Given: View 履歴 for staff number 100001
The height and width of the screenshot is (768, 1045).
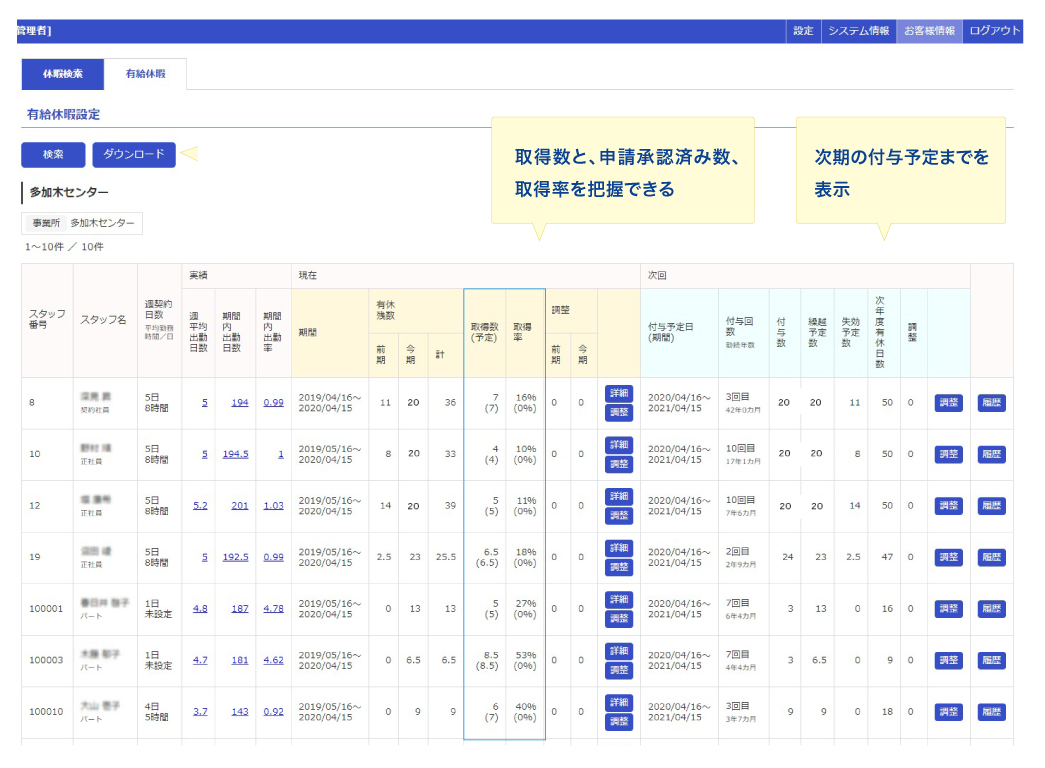Looking at the screenshot, I should click(992, 609).
